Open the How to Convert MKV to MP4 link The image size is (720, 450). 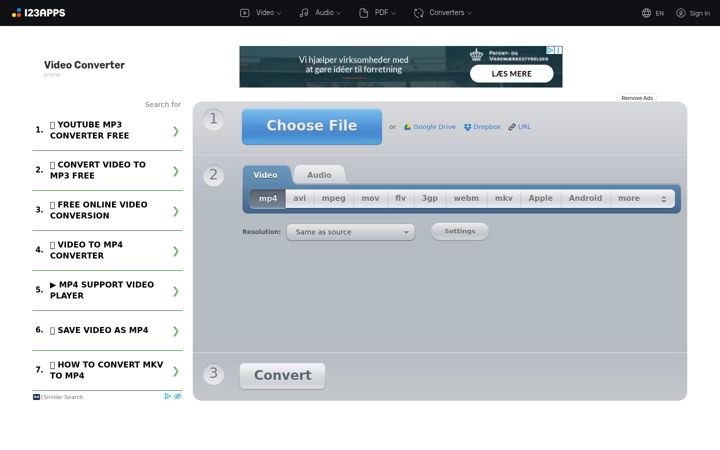[107, 370]
